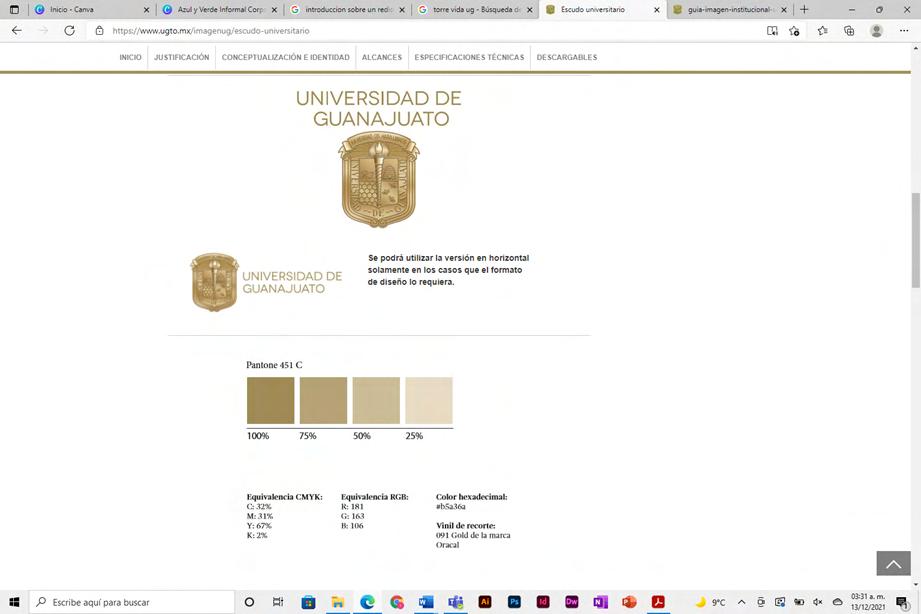Launch Adobe Photoshop from taskbar
The image size is (921, 614).
514,602
